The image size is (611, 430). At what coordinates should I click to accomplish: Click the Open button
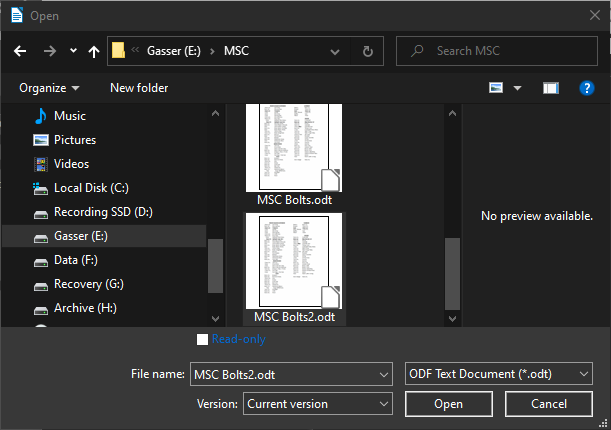[x=448, y=404]
